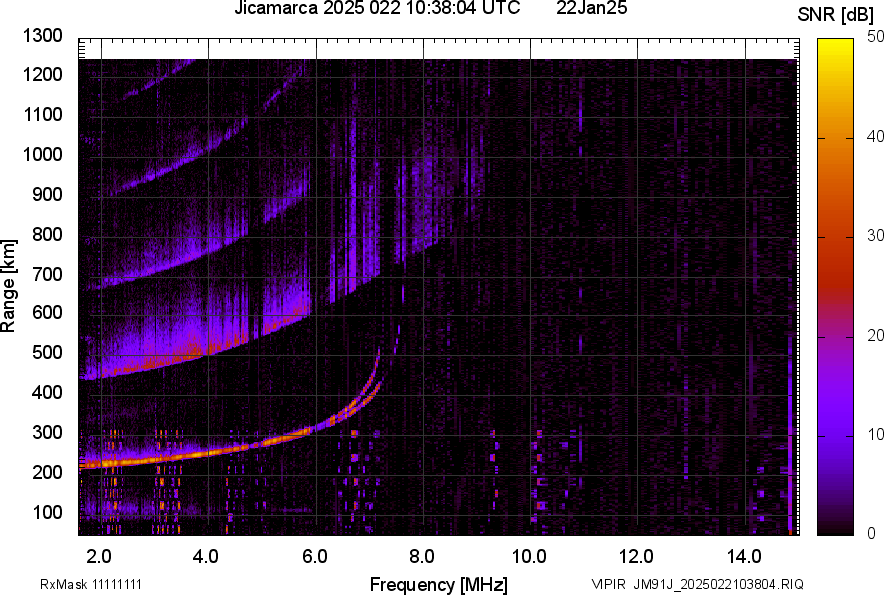
Task: Select the 50 tick label on the colorbar
Action: tap(876, 37)
